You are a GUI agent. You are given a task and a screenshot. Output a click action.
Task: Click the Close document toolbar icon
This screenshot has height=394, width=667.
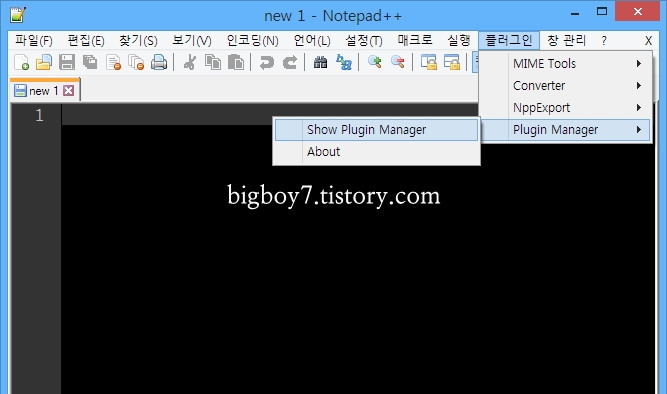point(113,62)
